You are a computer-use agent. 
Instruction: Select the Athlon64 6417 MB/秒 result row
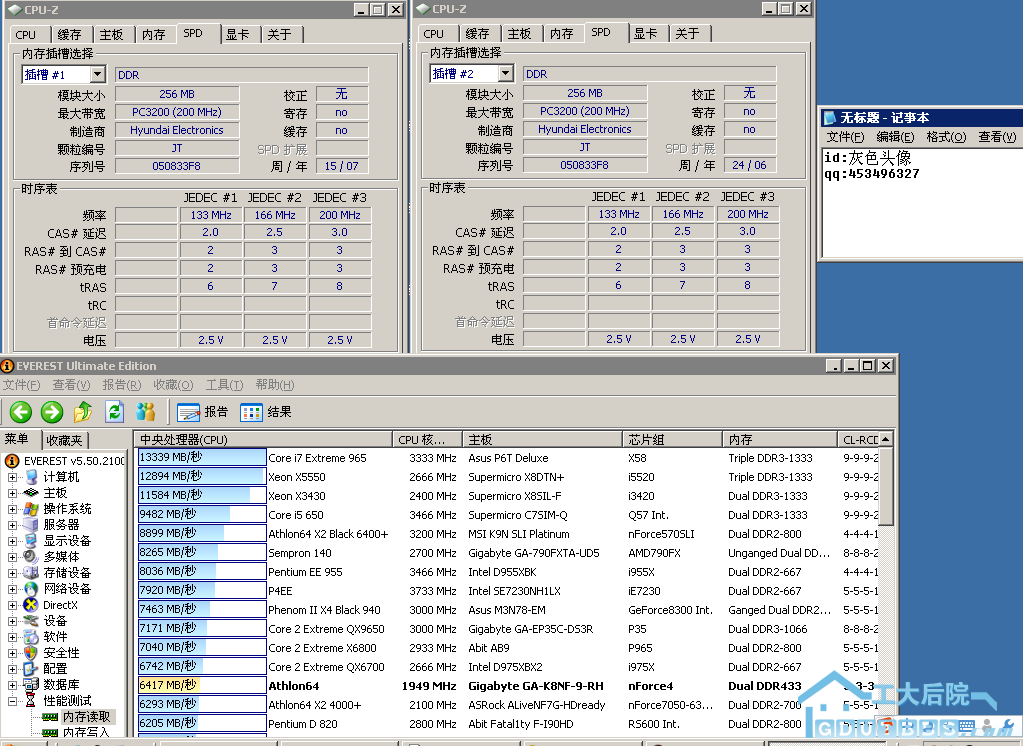(508, 686)
